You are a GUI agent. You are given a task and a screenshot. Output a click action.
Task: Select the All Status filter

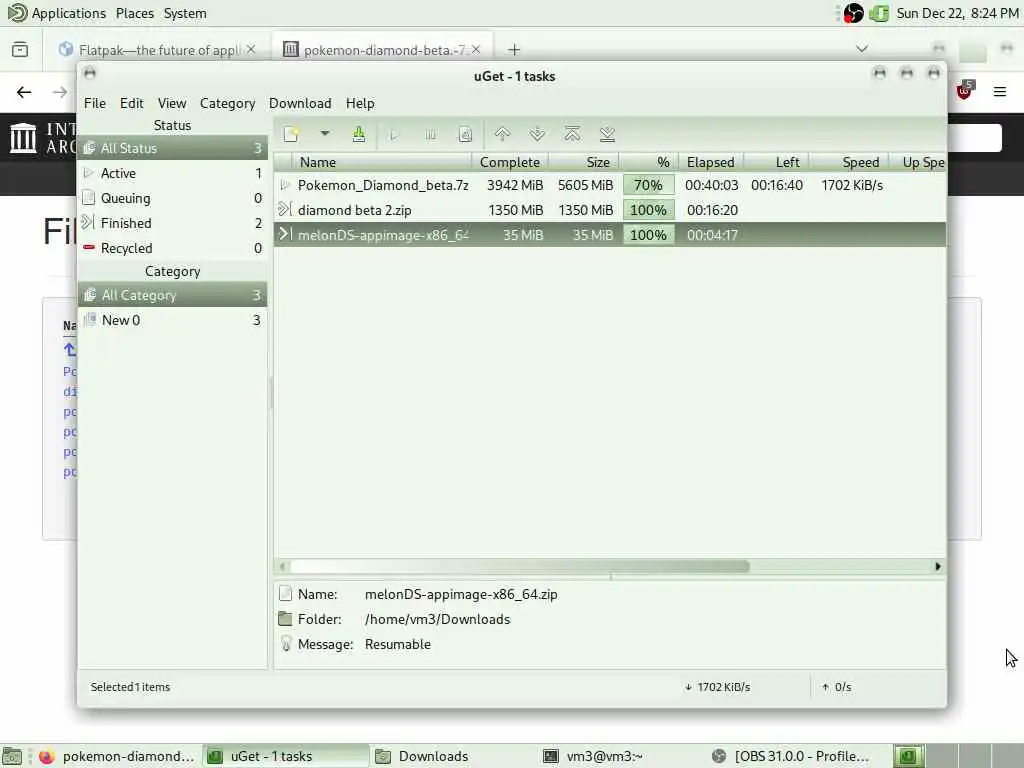[172, 148]
